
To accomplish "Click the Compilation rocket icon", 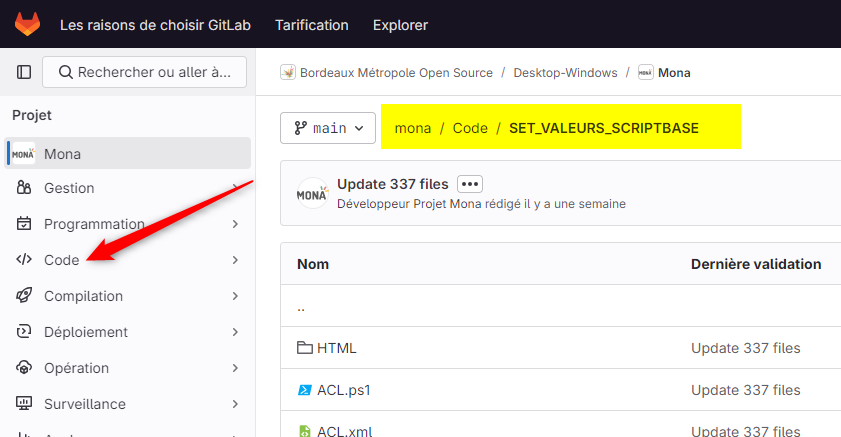I will point(24,296).
